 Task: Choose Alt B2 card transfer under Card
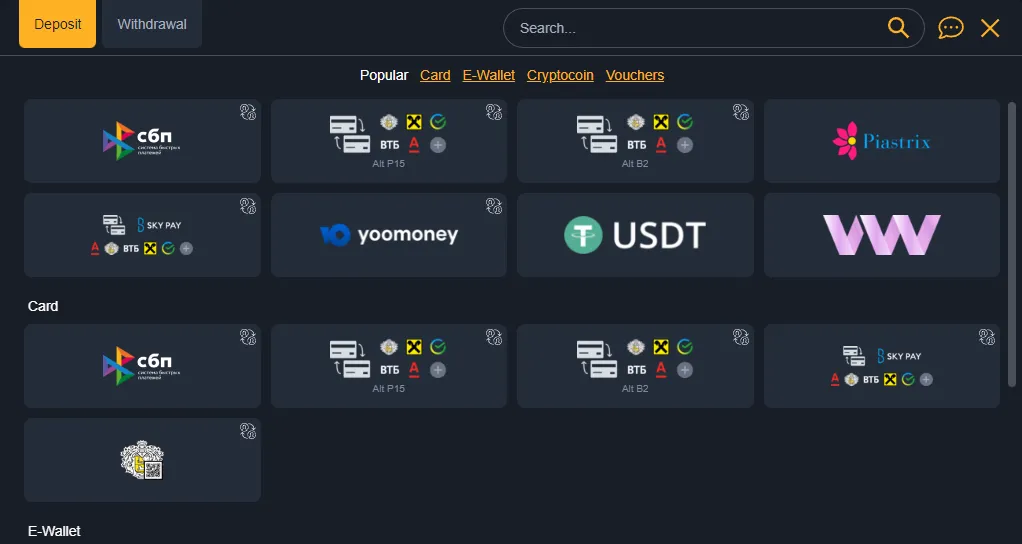click(635, 366)
